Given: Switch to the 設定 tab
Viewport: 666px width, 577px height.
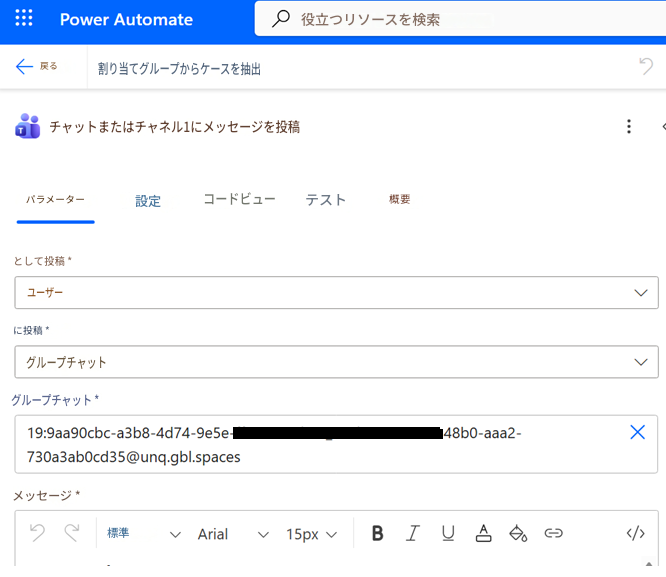Looking at the screenshot, I should pos(148,201).
